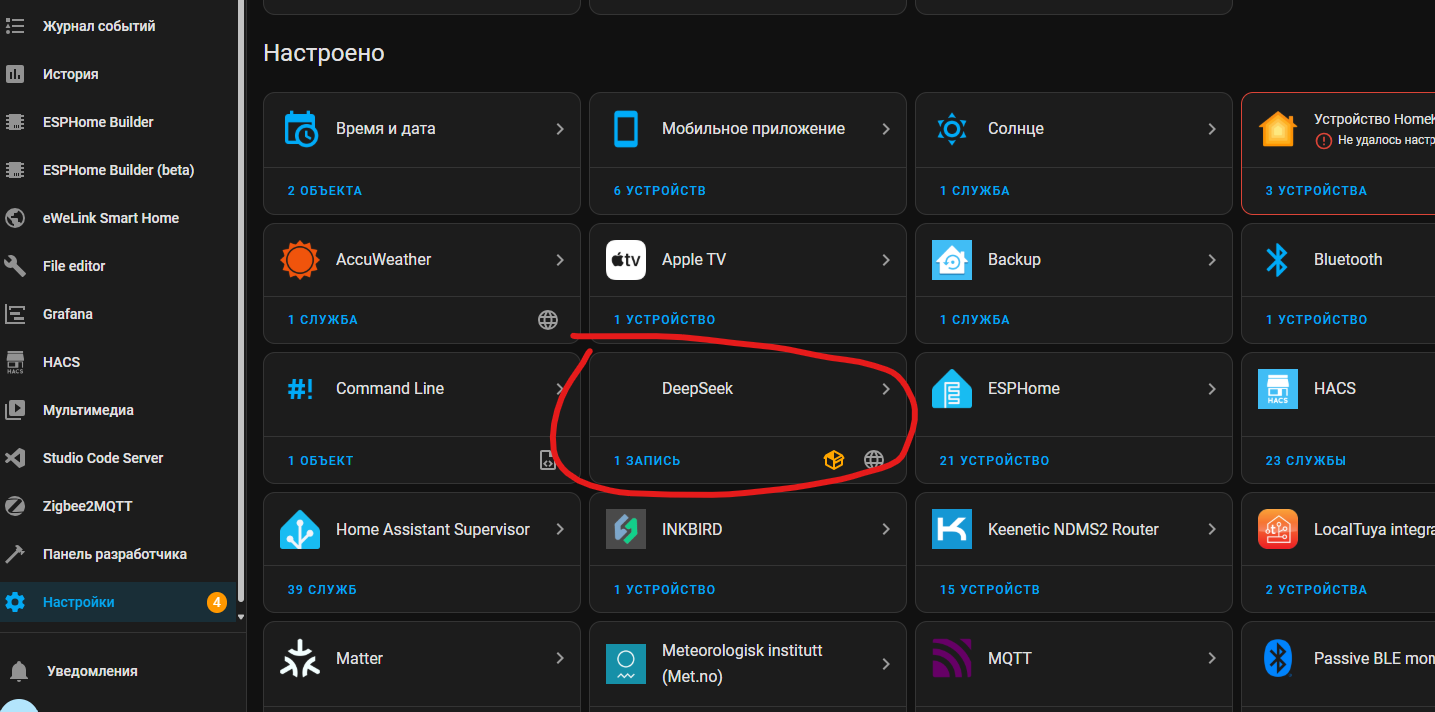Screen dimensions: 1435x712
Task: Click the orange HomeKit house icon
Action: (1278, 129)
